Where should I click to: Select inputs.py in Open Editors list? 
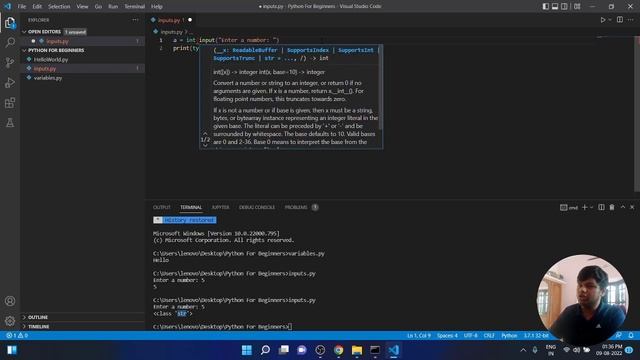57,41
